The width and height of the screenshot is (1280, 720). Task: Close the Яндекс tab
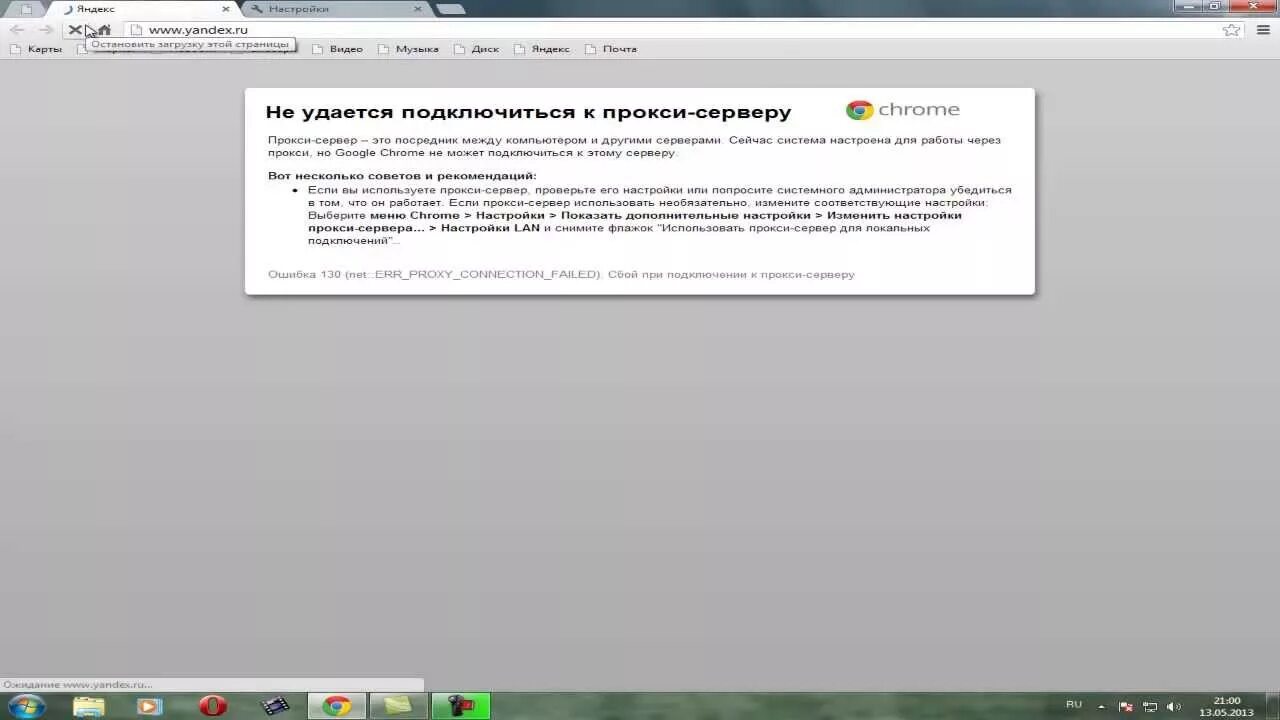tap(226, 9)
